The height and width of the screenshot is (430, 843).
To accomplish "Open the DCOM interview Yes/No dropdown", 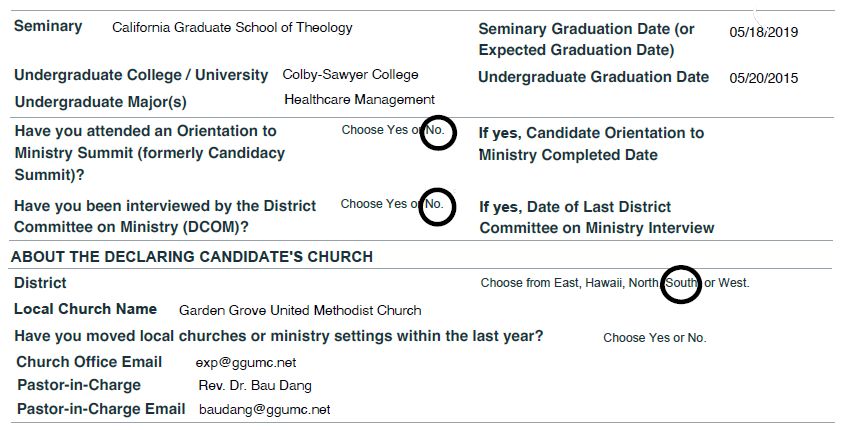I will coord(392,204).
